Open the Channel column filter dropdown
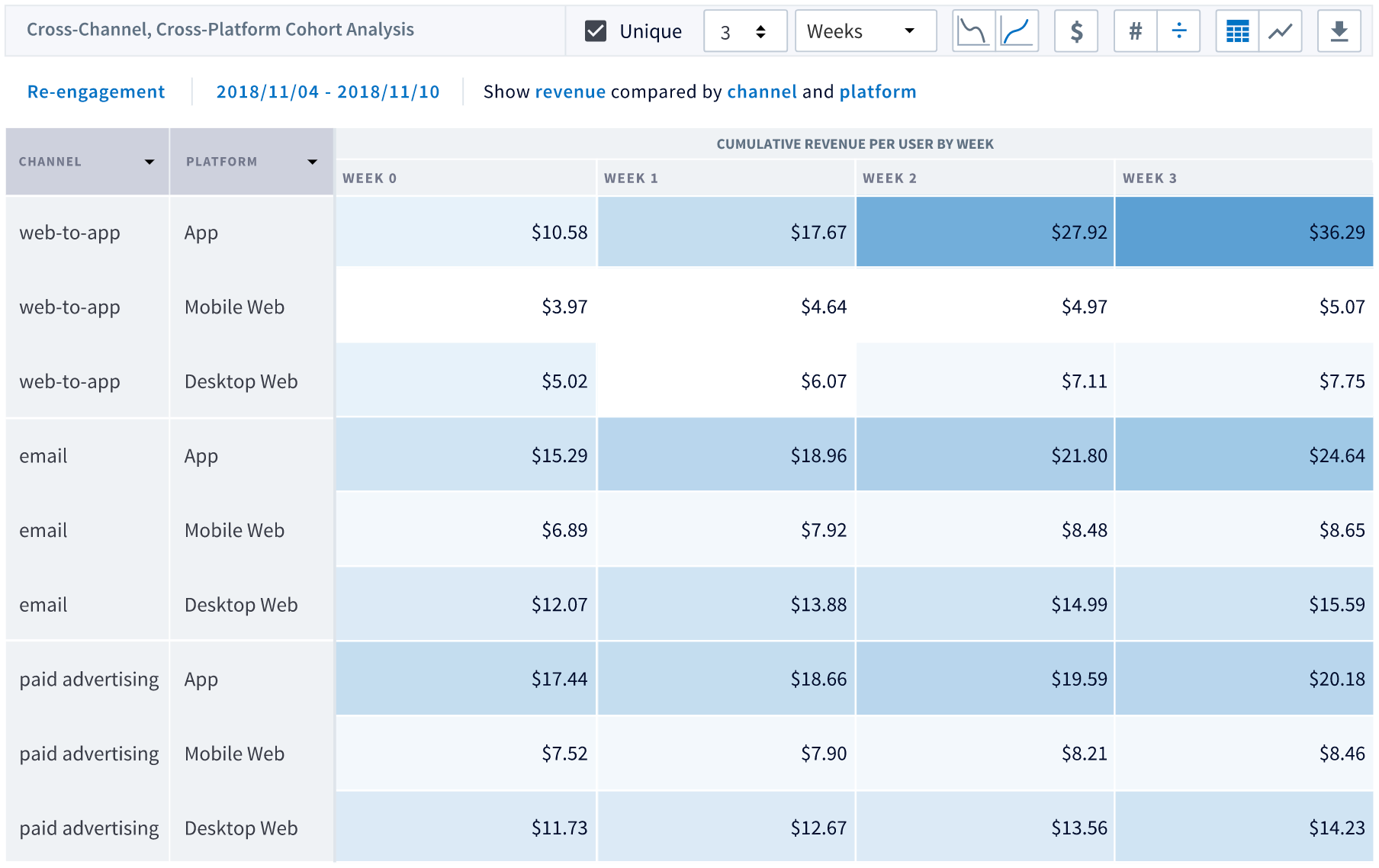This screenshot has width=1379, height=868. pos(149,162)
